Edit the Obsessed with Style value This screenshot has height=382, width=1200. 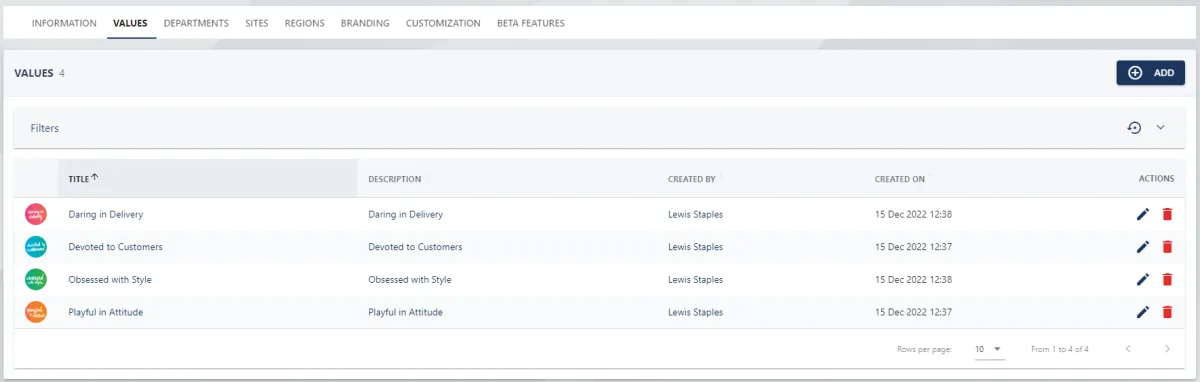1143,280
